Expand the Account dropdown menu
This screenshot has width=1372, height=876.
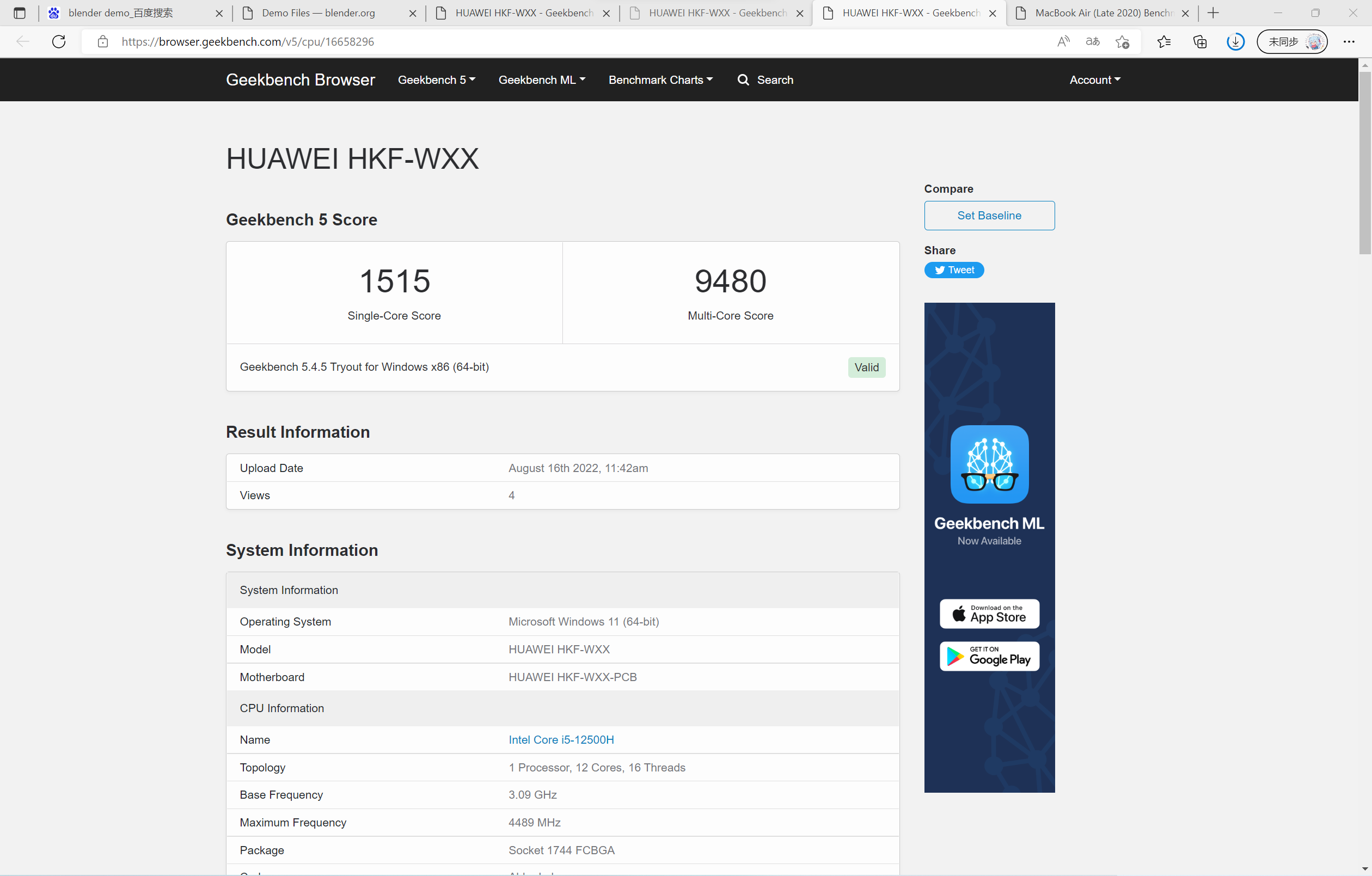point(1094,80)
